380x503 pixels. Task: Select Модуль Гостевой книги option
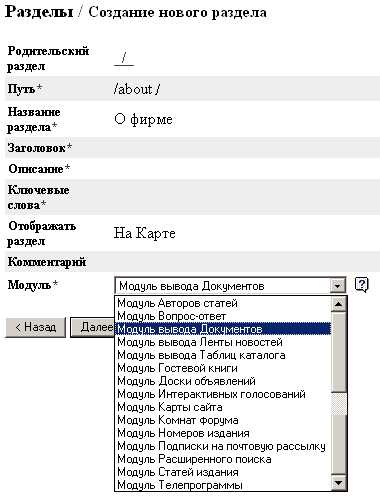pyautogui.click(x=223, y=368)
